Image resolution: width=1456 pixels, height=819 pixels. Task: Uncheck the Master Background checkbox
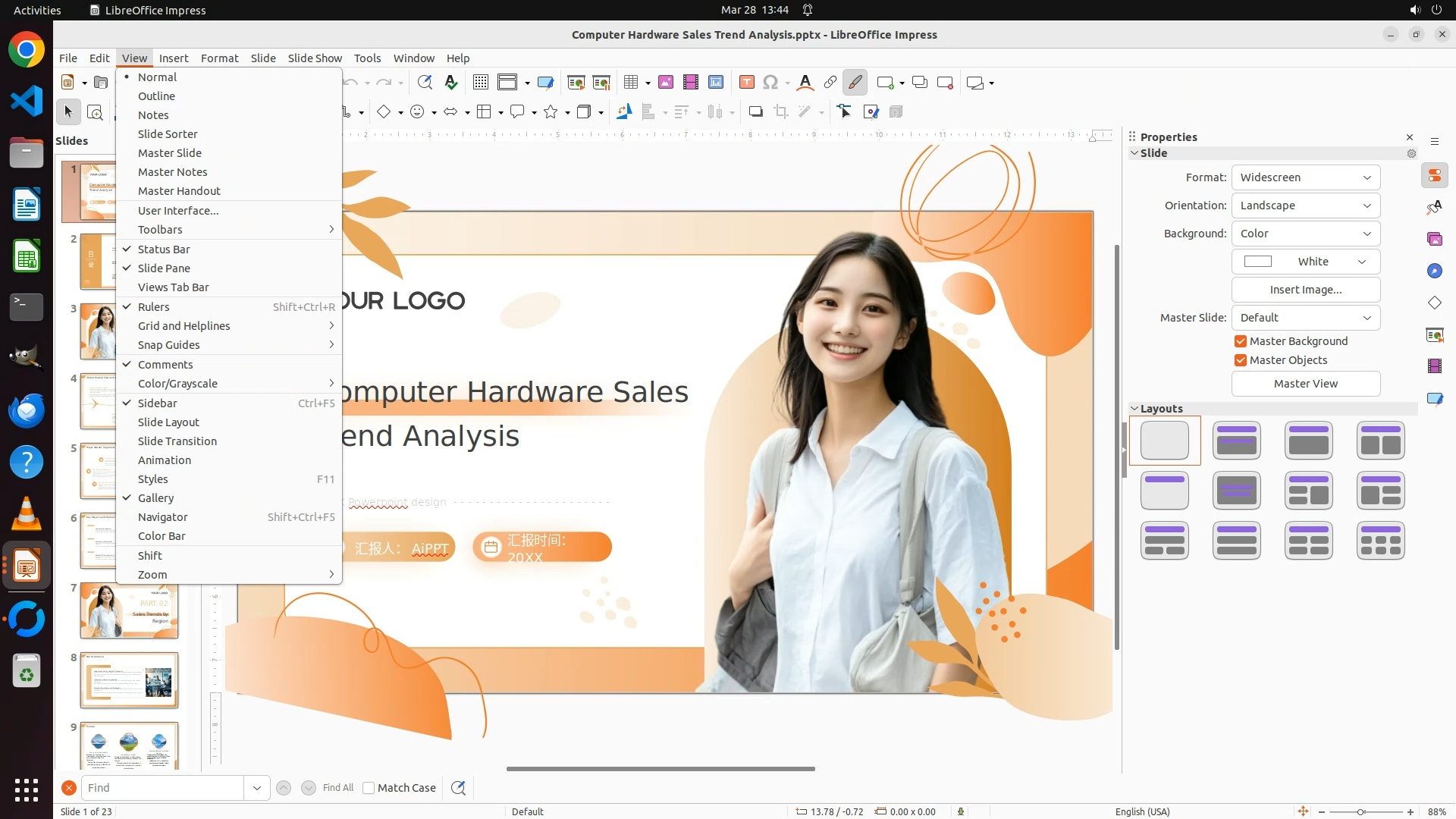[1241, 341]
